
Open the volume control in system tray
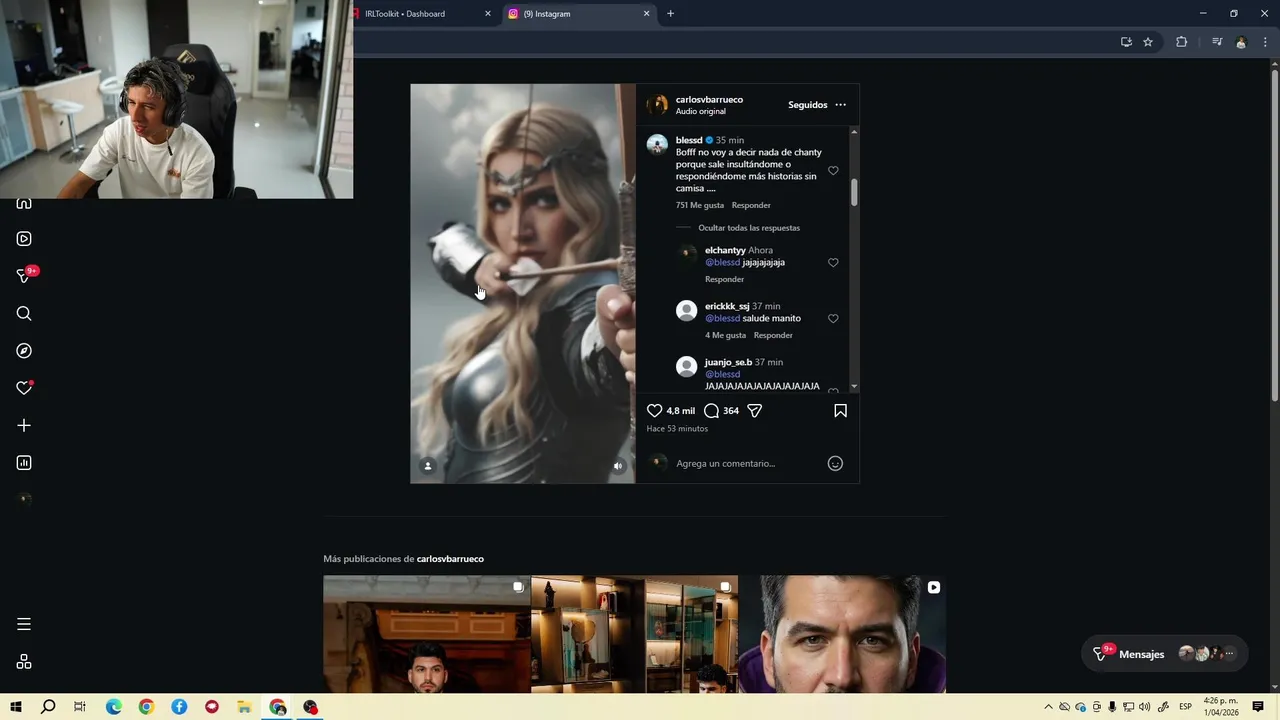[1144, 707]
